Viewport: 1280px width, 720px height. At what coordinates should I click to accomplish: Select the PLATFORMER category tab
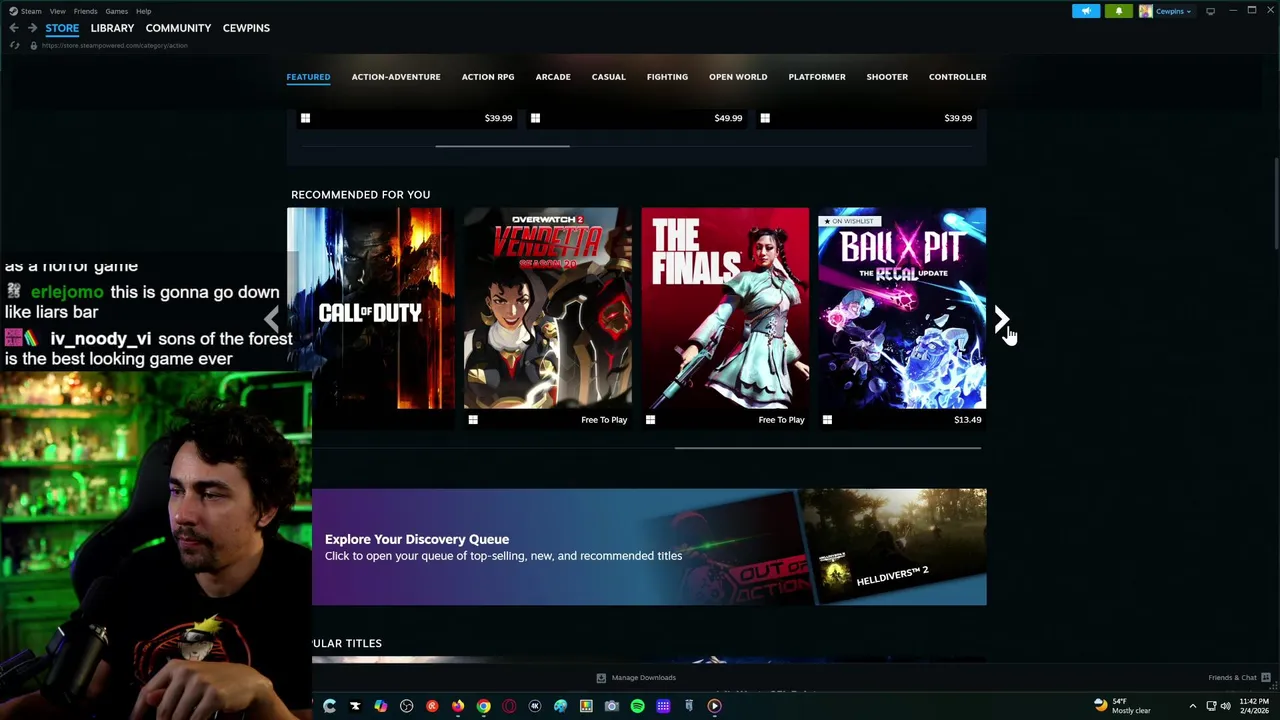[817, 77]
